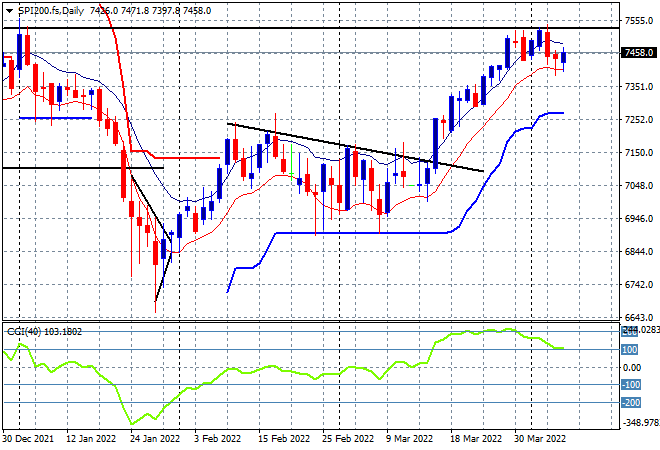660x450 pixels.
Task: Click the SPI200.fs,Daily chart title
Action: click(51, 11)
